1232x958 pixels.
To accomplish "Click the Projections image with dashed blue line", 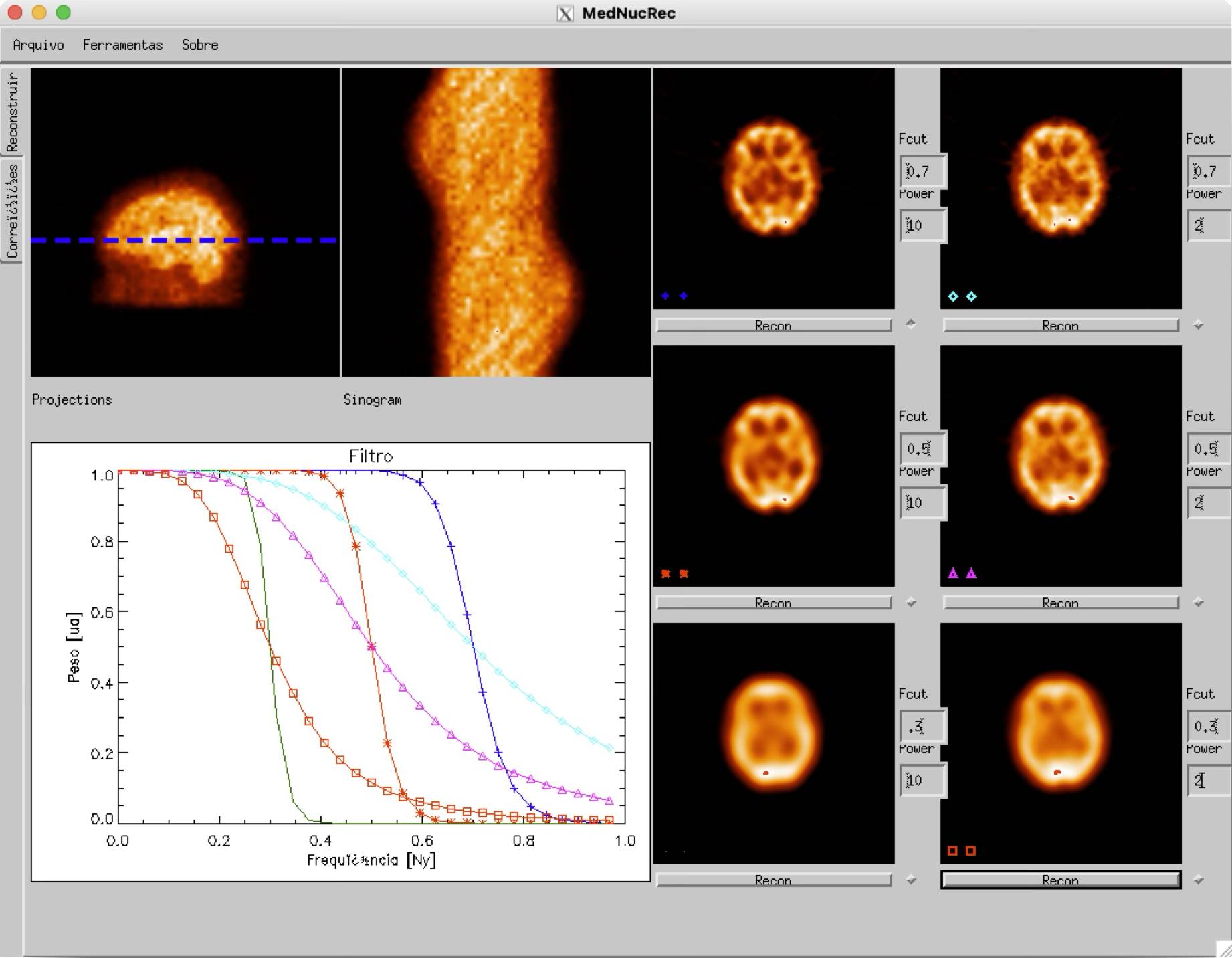I will (185, 222).
